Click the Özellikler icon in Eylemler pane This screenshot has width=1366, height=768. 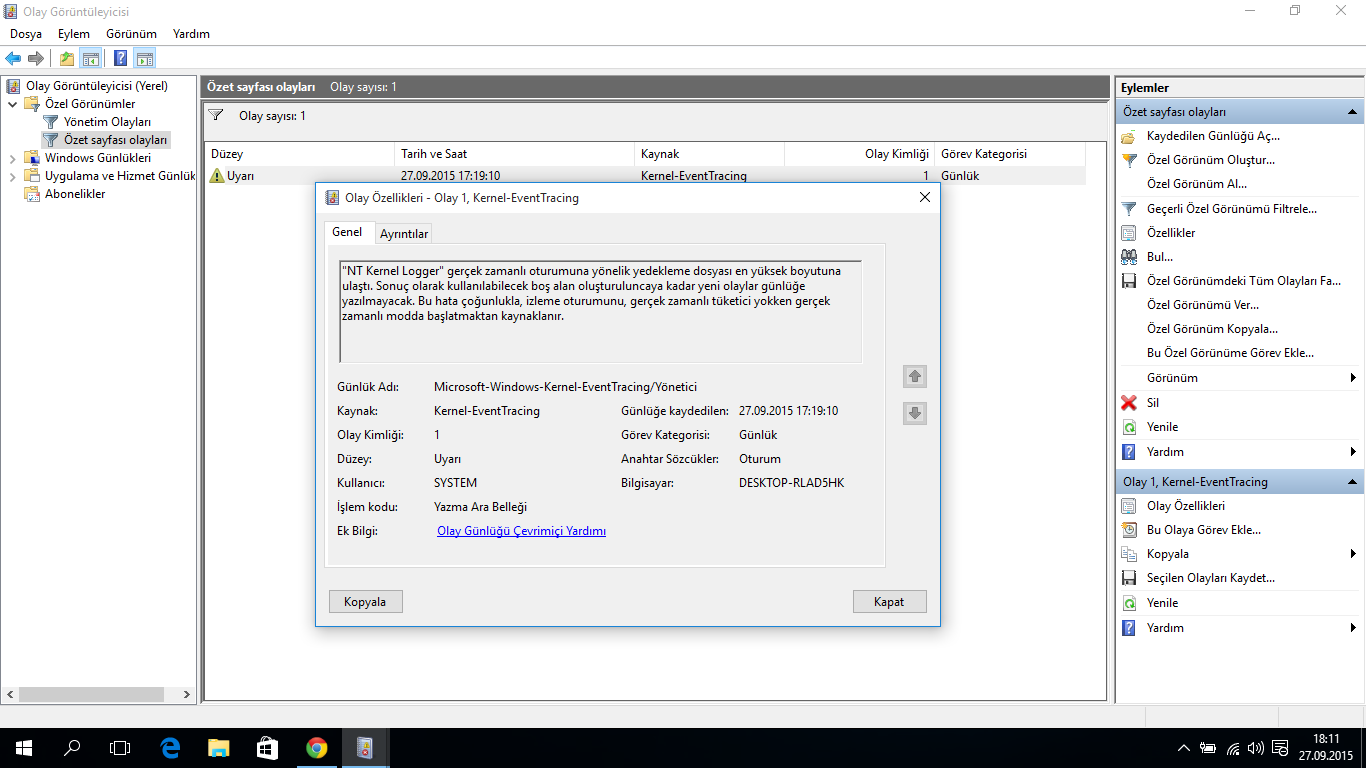tap(1129, 233)
